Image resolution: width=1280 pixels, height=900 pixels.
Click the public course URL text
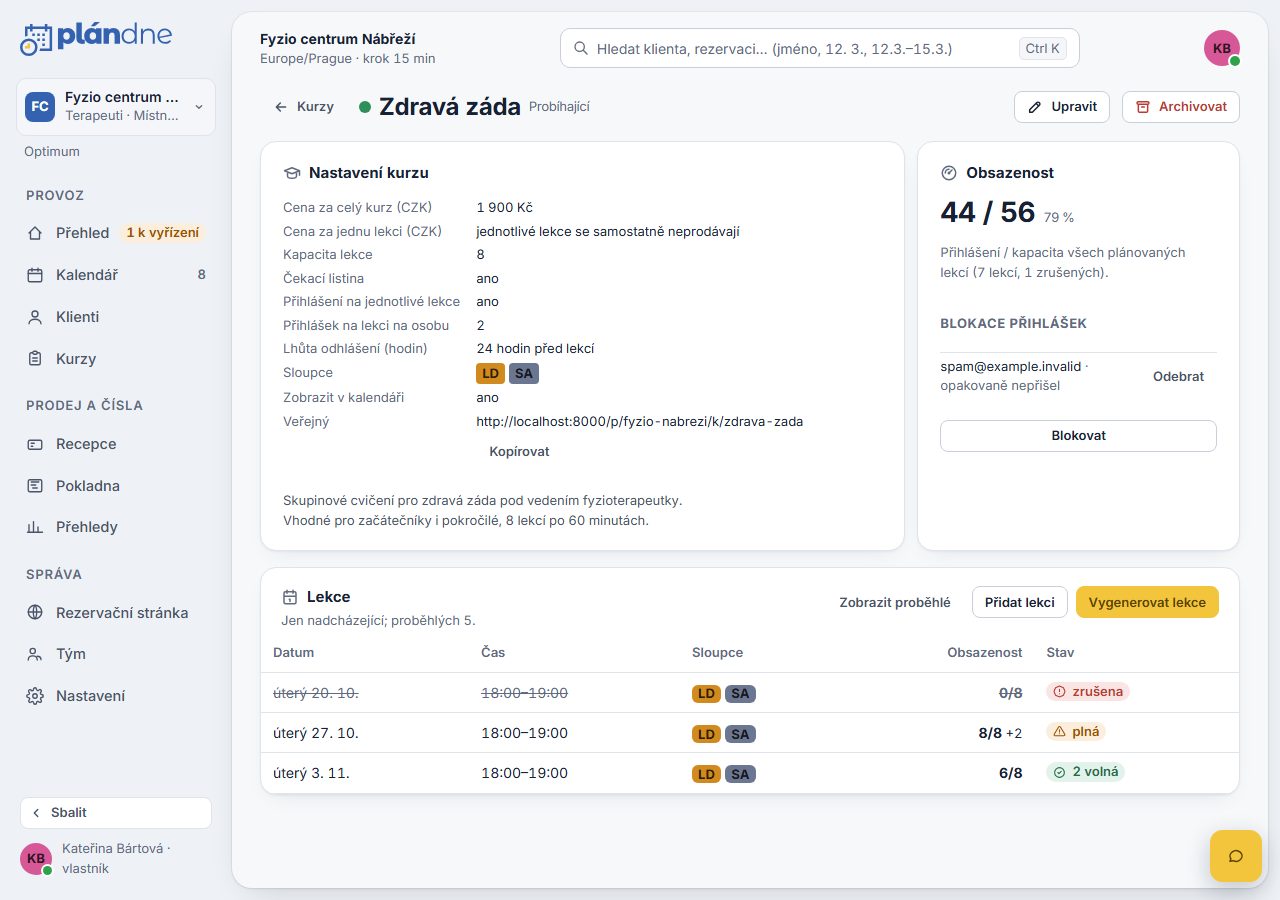(x=640, y=421)
